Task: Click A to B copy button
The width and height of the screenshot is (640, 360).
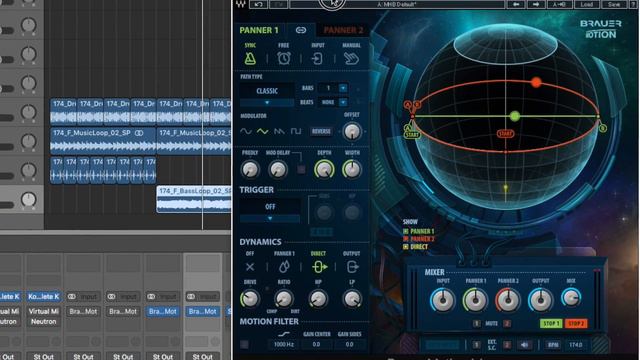Action: (559, 4)
